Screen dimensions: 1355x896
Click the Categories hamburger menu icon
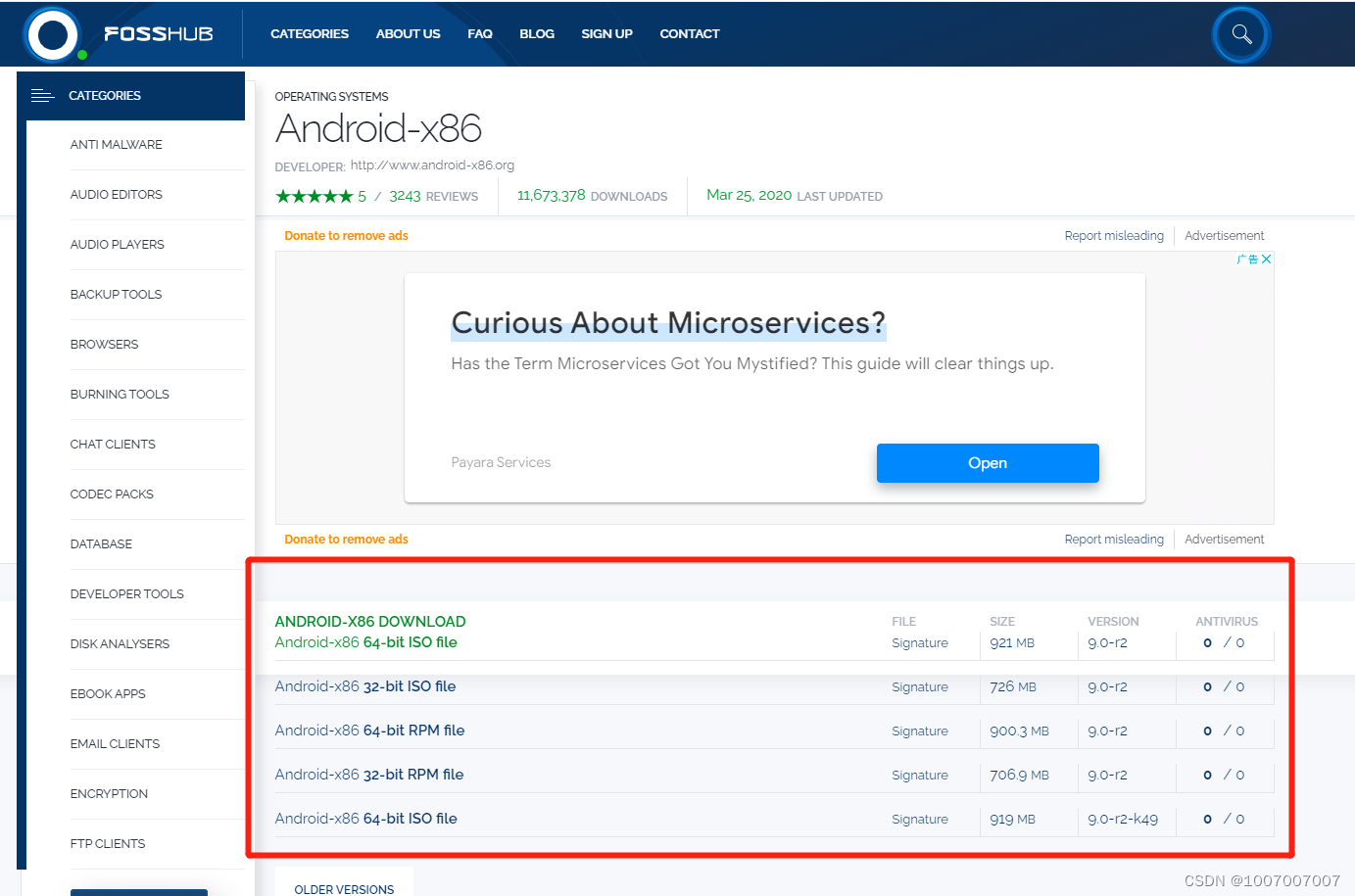tap(42, 96)
